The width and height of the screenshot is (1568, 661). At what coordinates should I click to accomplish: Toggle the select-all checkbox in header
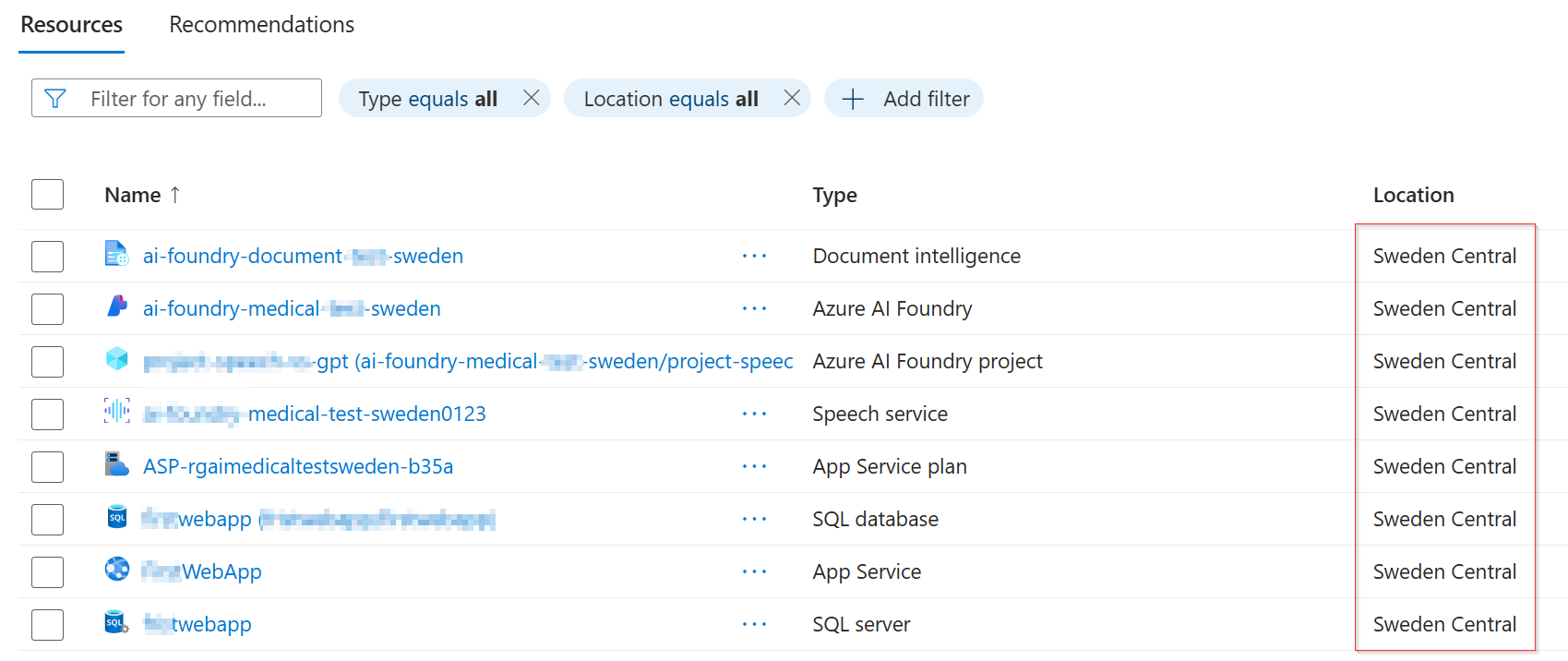[47, 195]
